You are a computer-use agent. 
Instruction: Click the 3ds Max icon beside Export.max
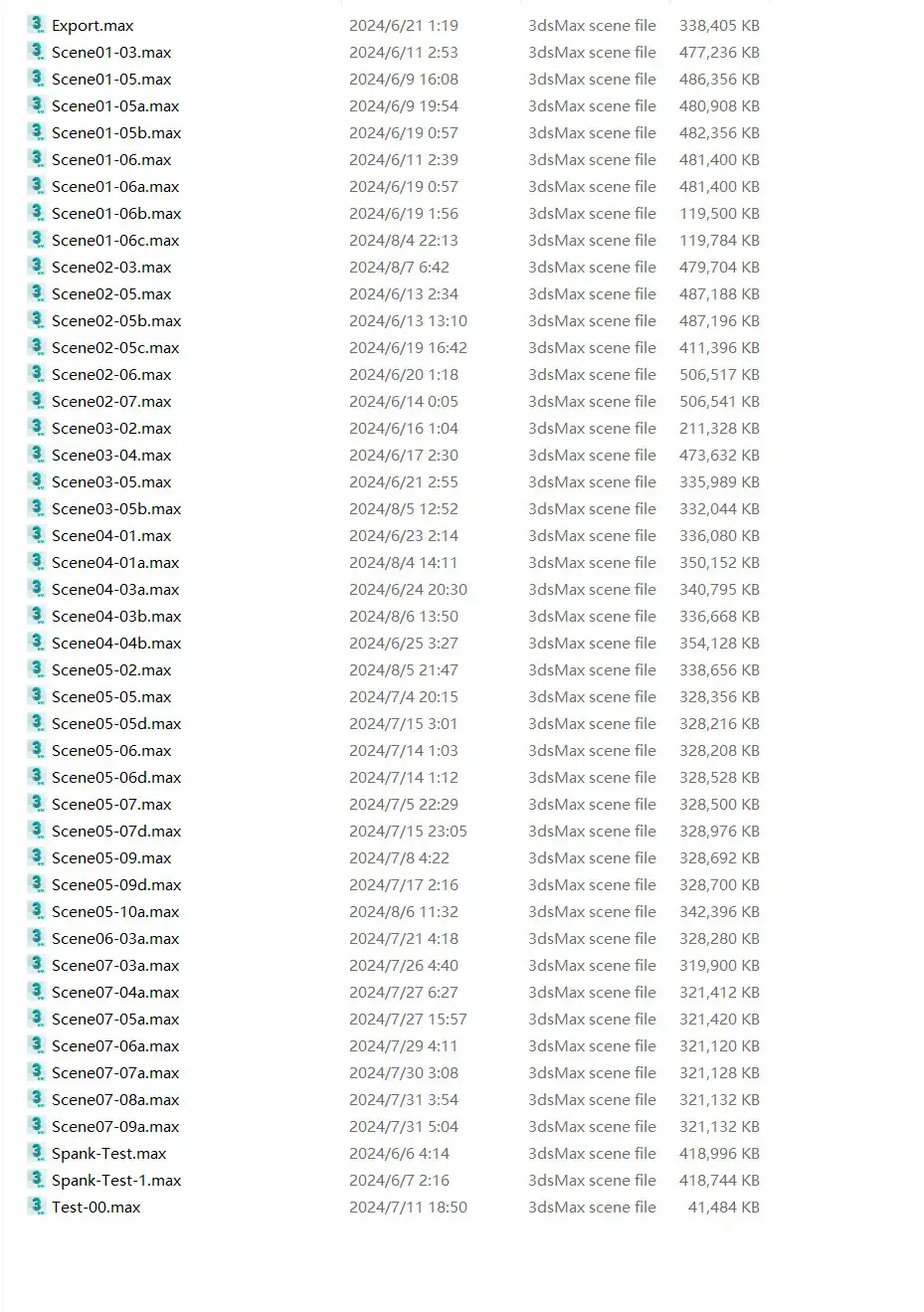[x=37, y=25]
